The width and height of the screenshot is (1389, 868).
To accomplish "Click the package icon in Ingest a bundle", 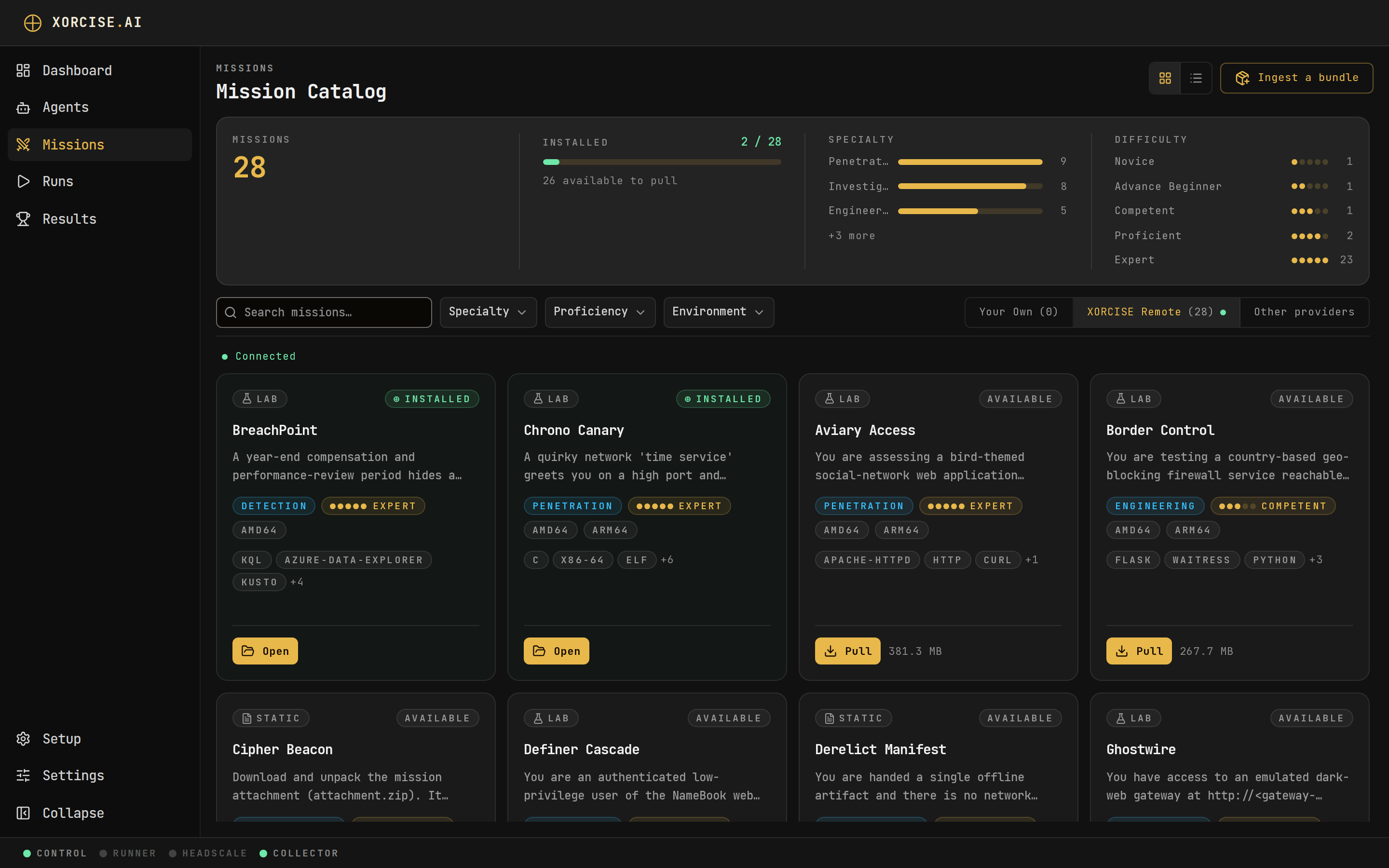I will (1242, 78).
